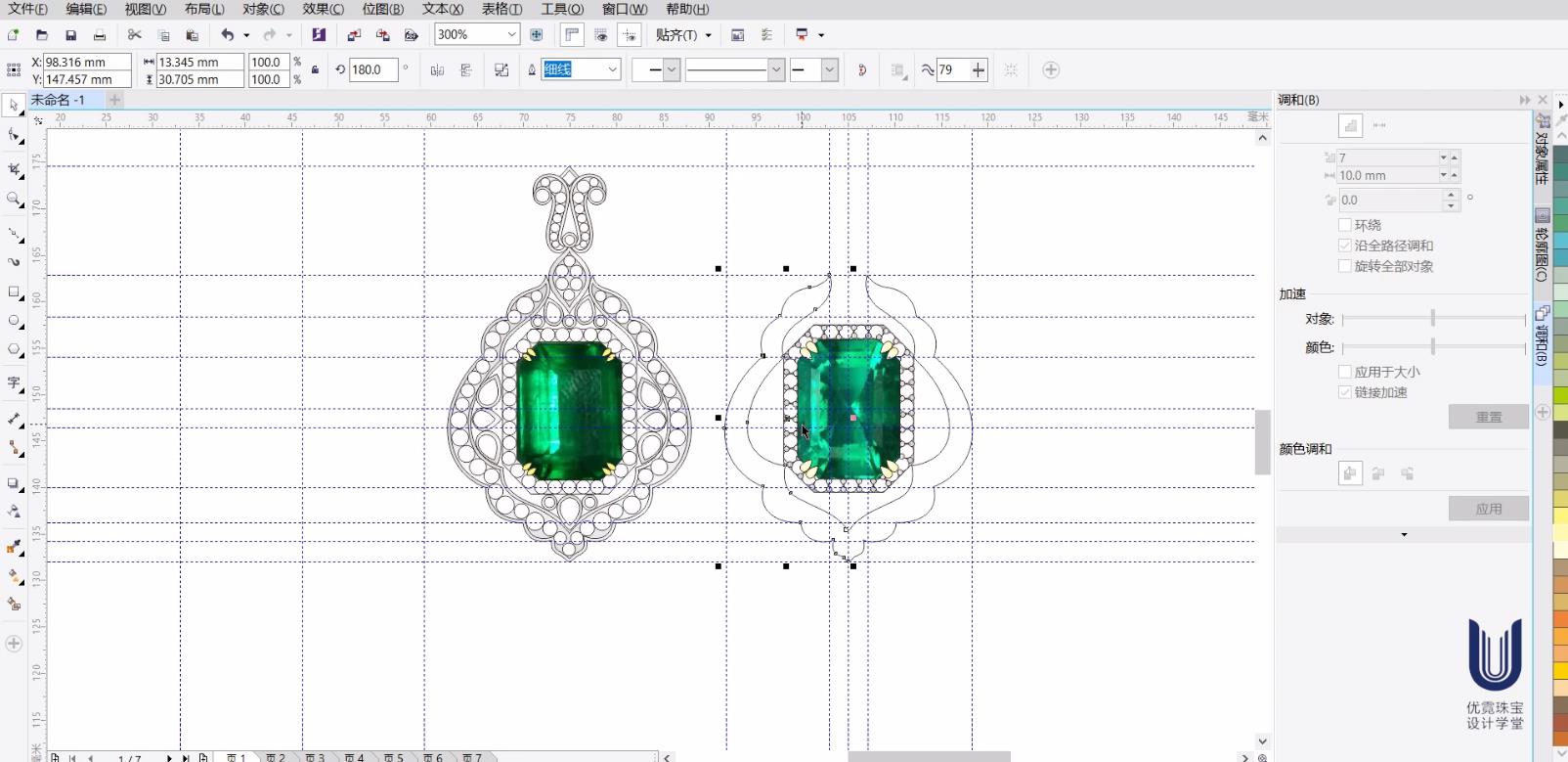
Task: Toggle the lock ratio padlock
Action: 315,70
